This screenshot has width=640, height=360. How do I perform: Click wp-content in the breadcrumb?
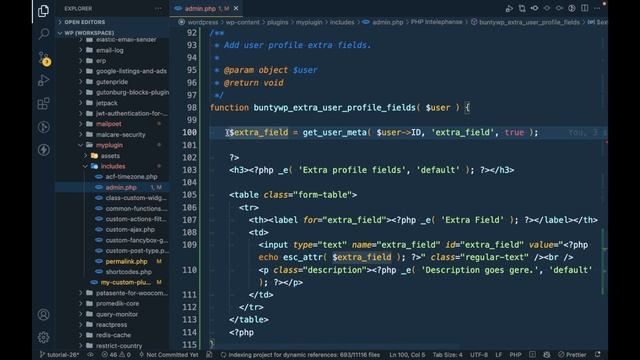tap(242, 22)
